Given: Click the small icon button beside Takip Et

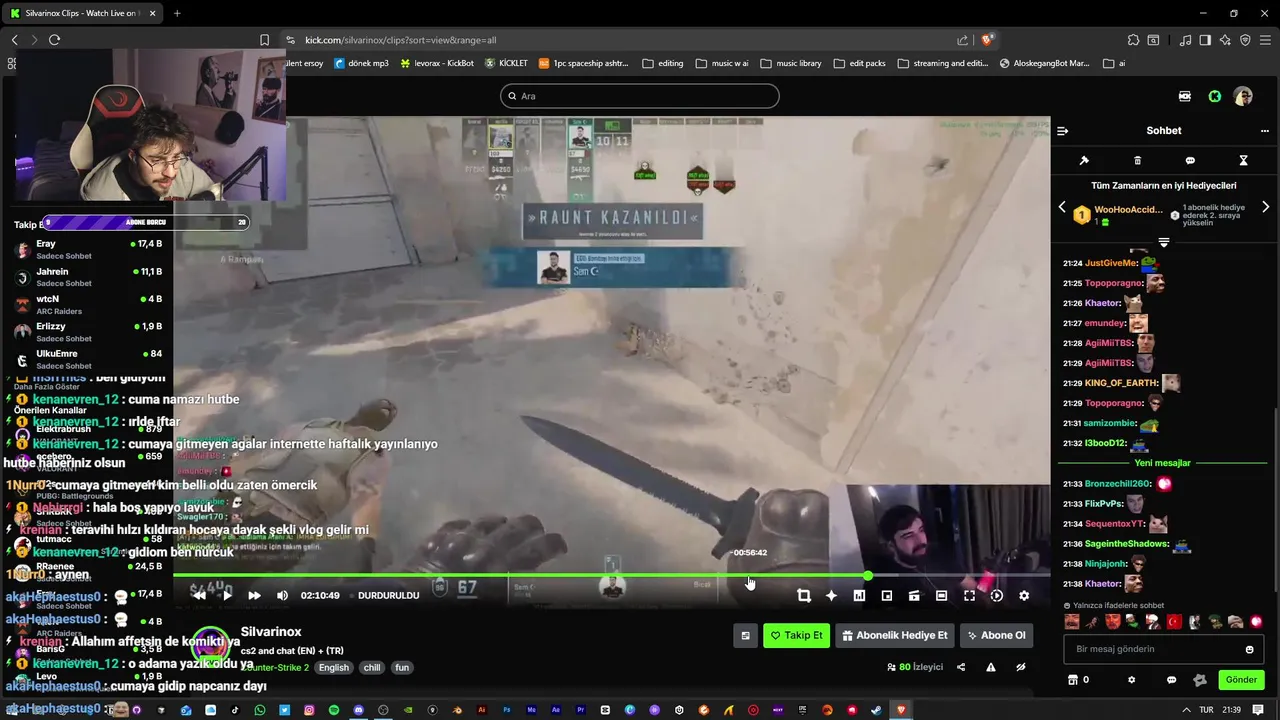Looking at the screenshot, I should (745, 635).
